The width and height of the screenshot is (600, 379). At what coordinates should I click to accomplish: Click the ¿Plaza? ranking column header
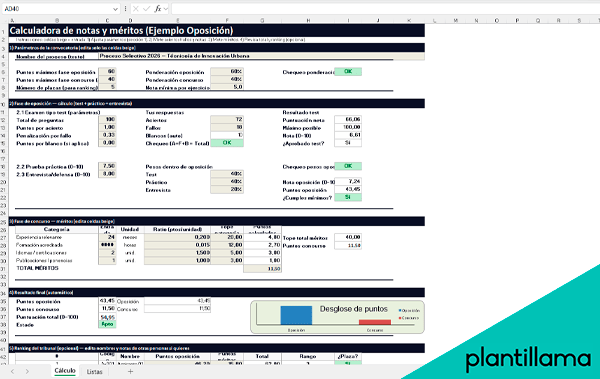(348, 356)
